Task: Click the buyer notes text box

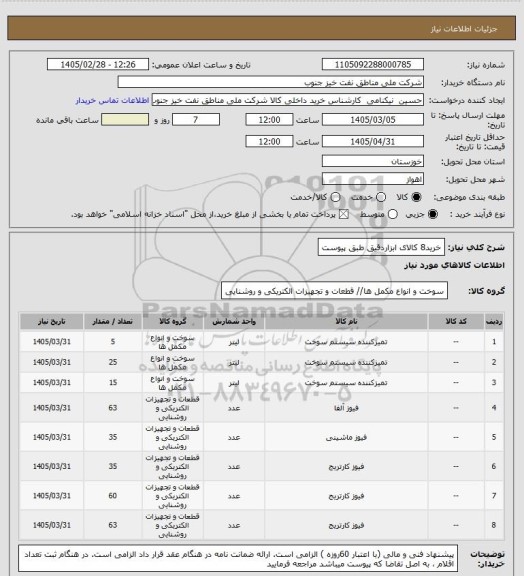Action: coord(238,559)
